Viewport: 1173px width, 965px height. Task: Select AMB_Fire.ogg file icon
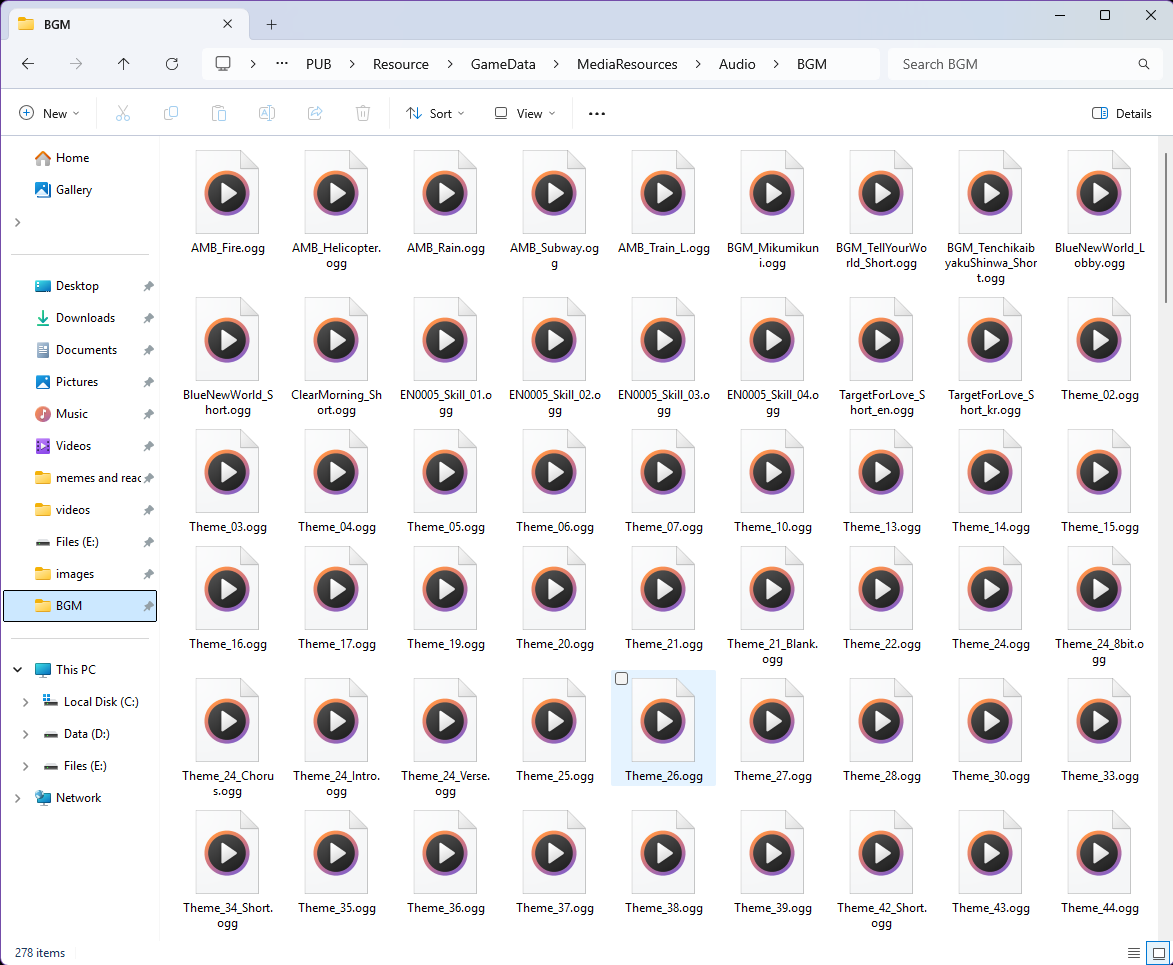tap(227, 193)
